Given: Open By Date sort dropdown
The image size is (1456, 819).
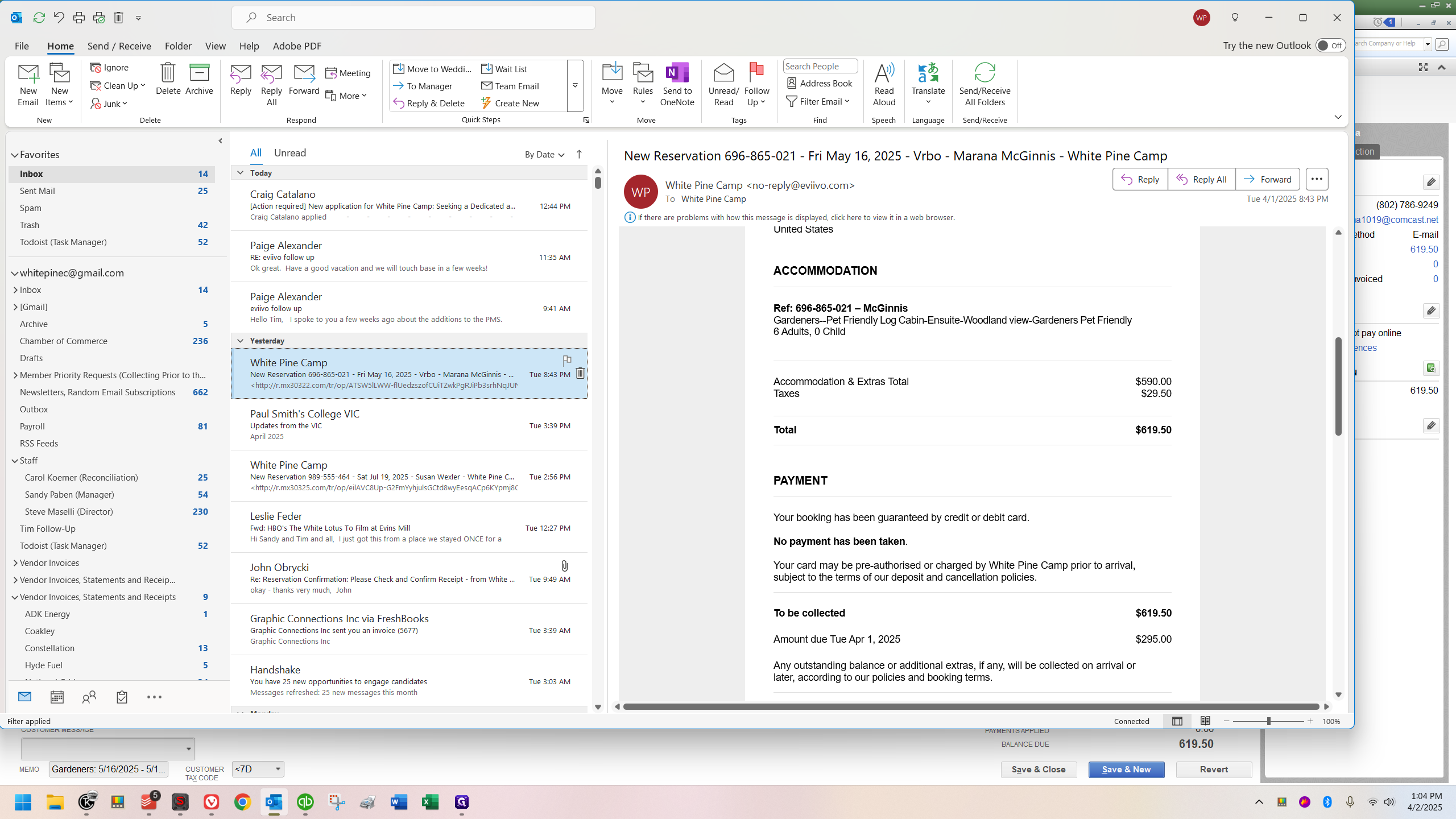Looking at the screenshot, I should [544, 154].
